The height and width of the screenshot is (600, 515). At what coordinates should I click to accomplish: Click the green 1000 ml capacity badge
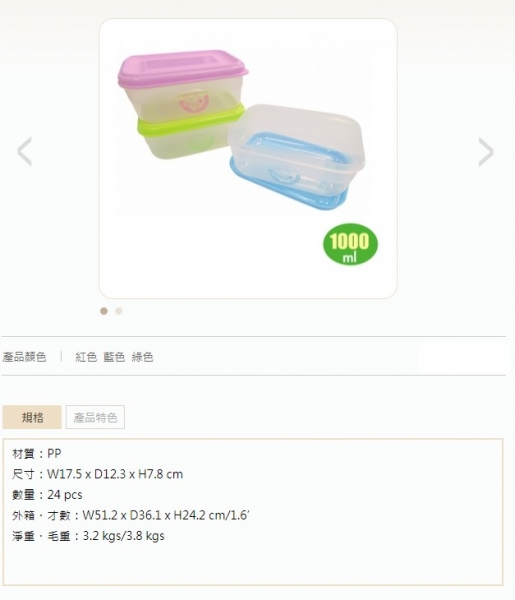point(350,245)
